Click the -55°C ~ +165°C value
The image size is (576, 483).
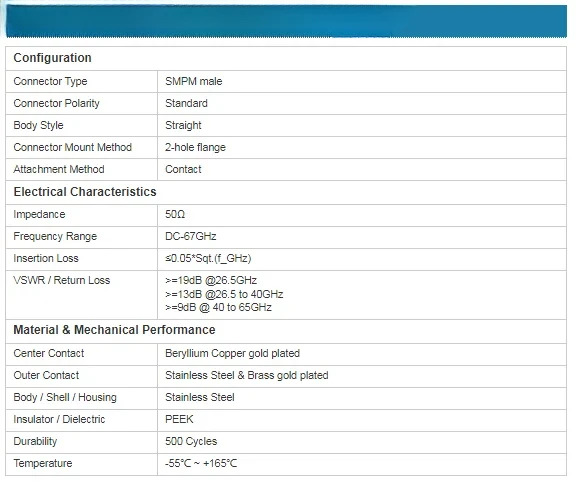pyautogui.click(x=201, y=463)
